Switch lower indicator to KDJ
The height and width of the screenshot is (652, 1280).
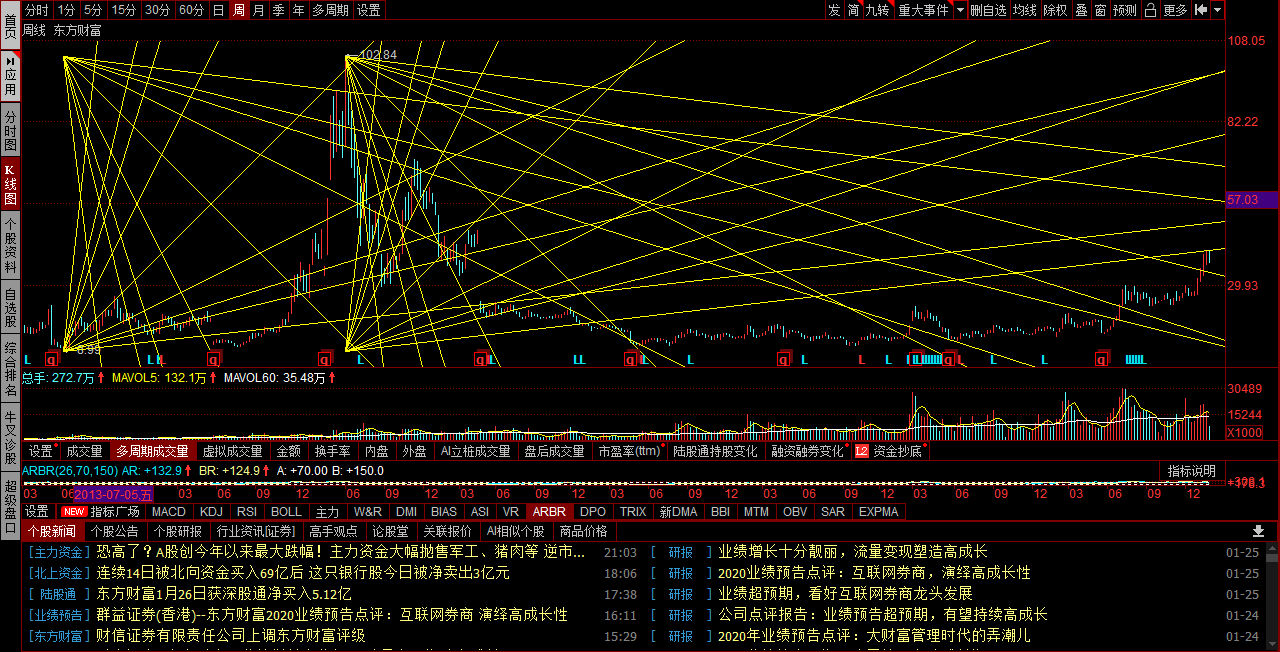pos(211,511)
